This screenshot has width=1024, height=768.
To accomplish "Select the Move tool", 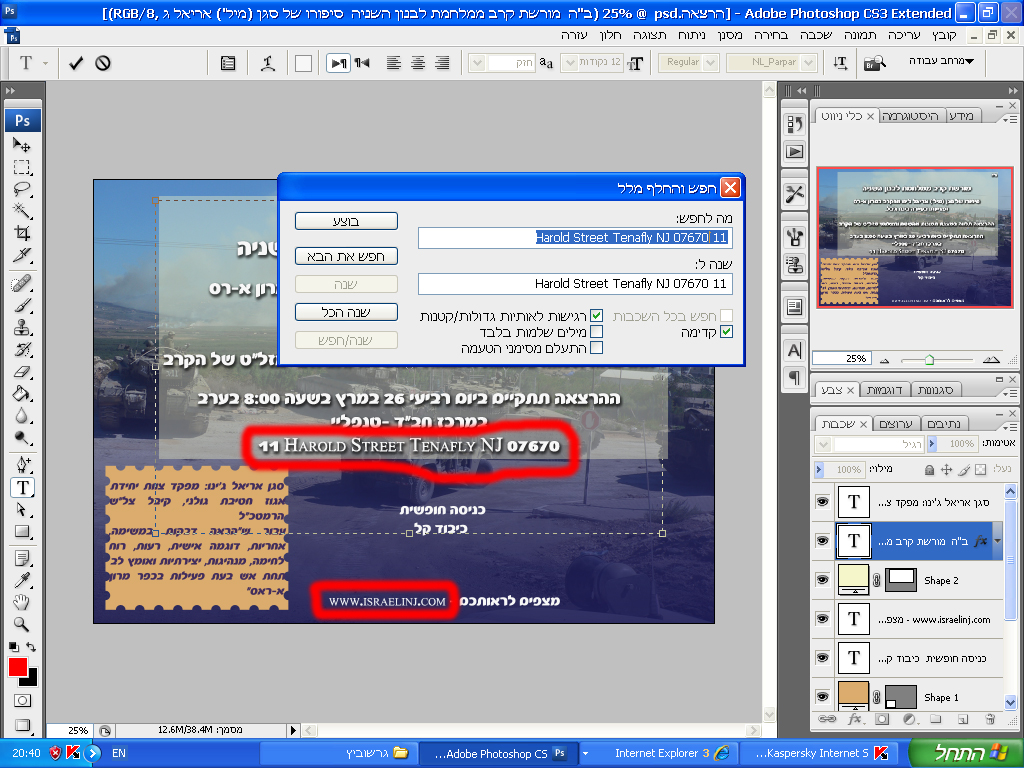I will click(x=22, y=145).
